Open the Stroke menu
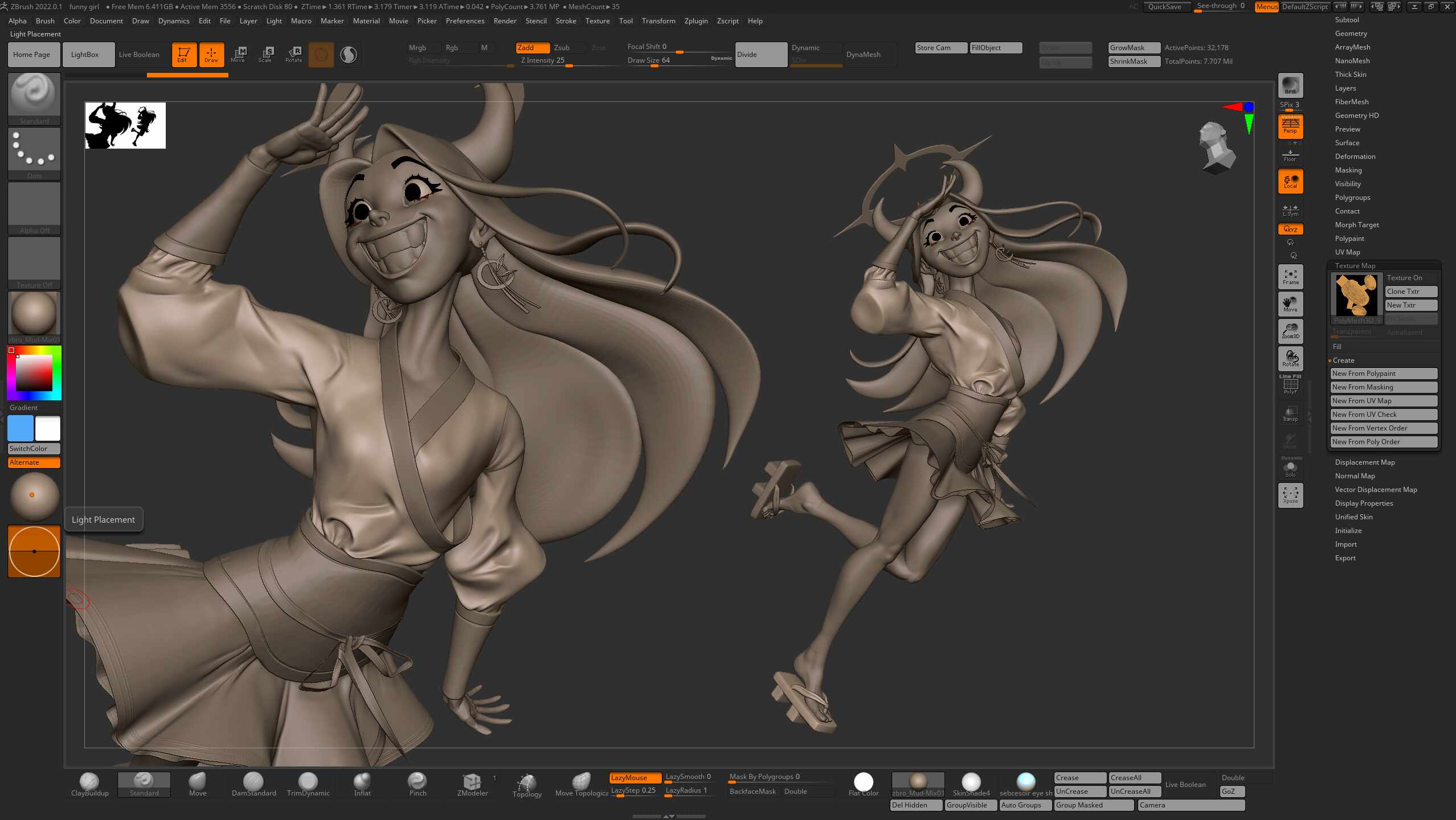Viewport: 1456px width, 820px height. 566,21
